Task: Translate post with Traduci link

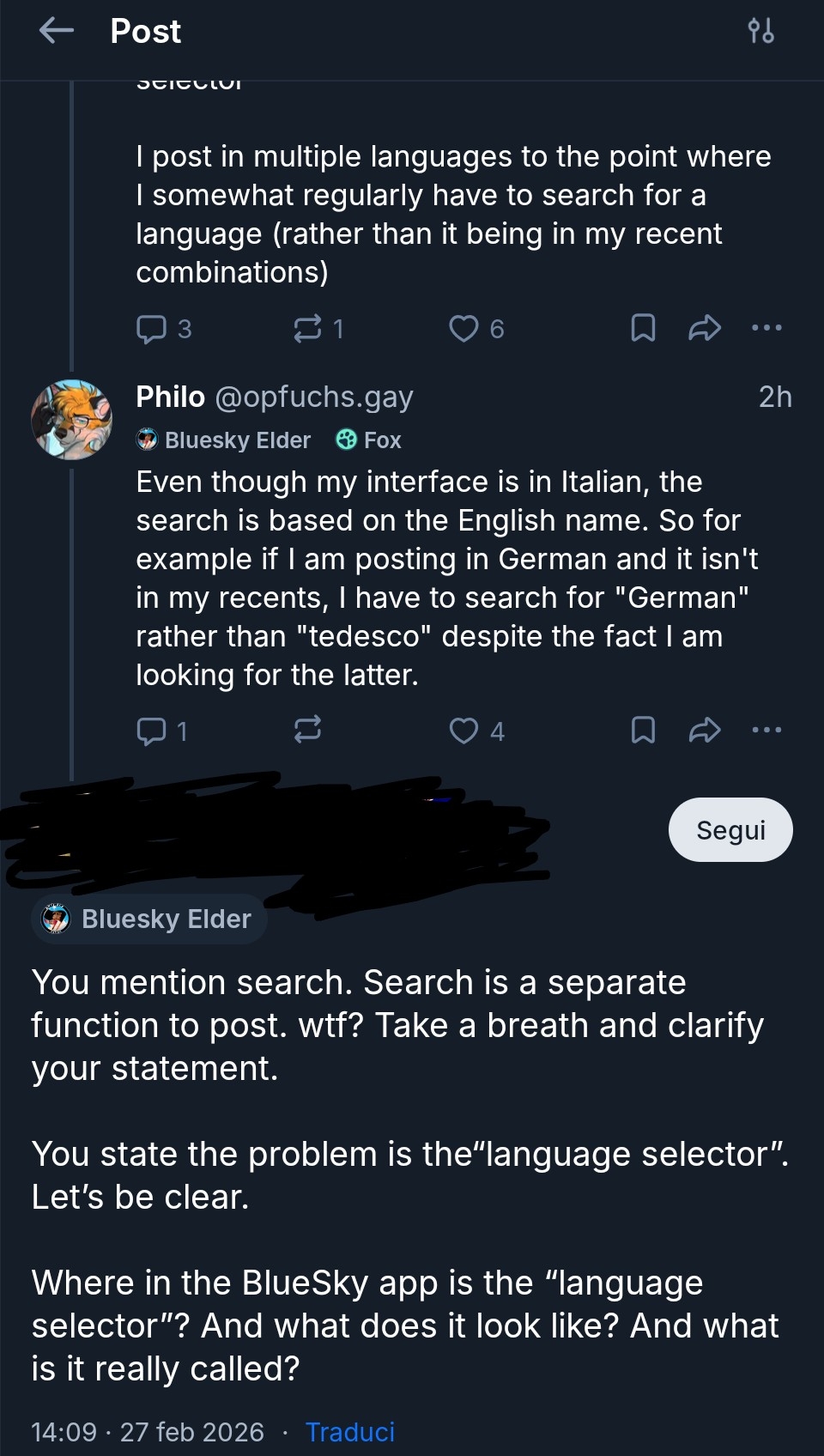Action: click(x=349, y=1432)
